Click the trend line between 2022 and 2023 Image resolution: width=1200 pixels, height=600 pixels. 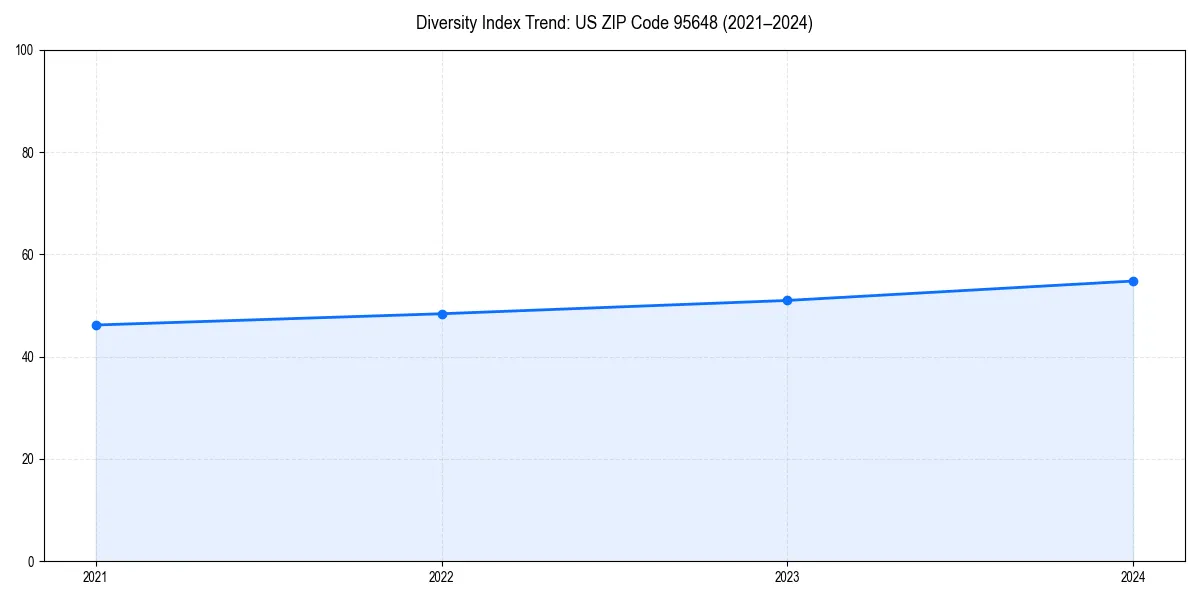click(x=614, y=306)
